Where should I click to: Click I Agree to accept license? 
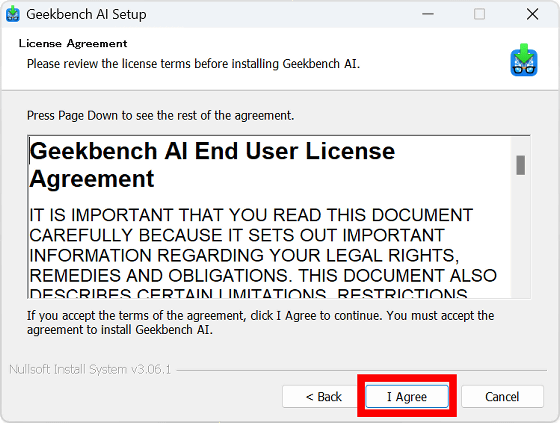click(x=407, y=396)
